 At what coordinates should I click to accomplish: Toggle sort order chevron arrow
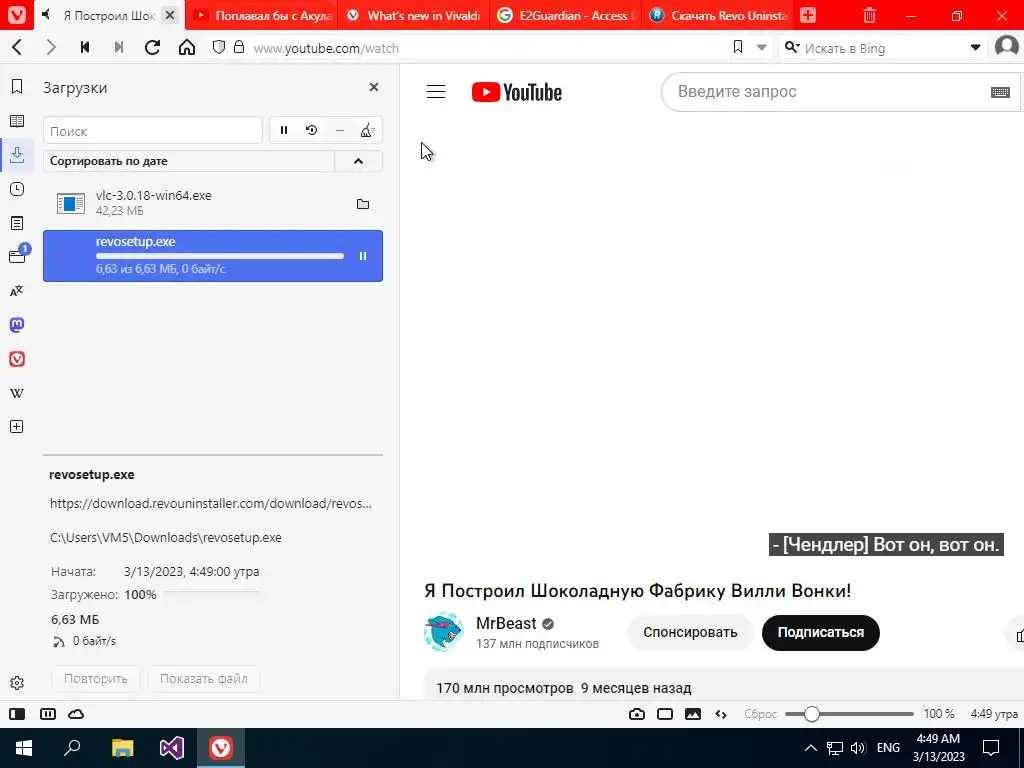(359, 161)
